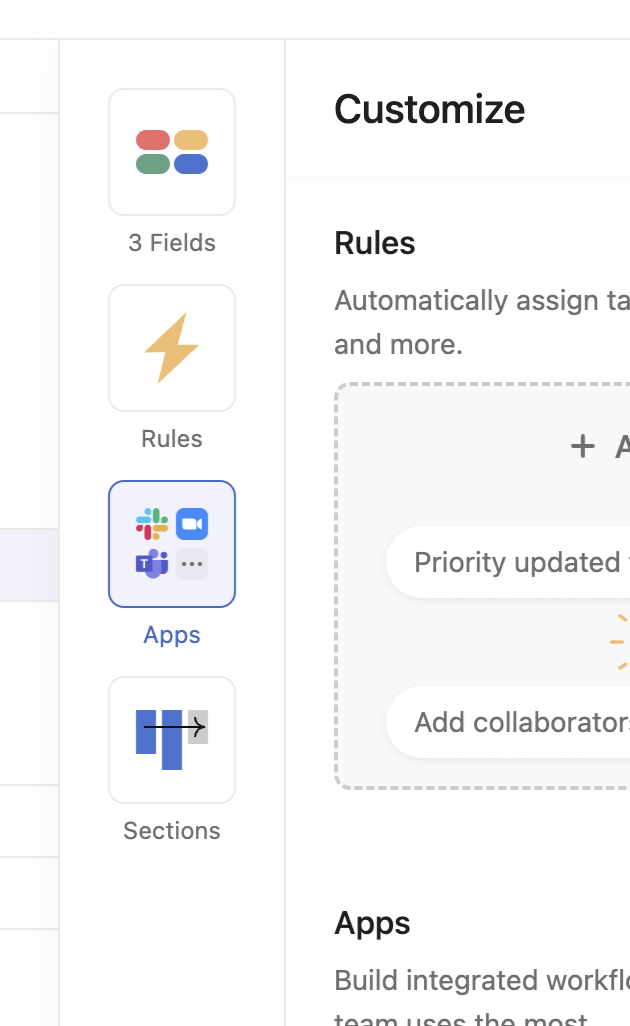Open the 3 Fields colored pills icon
This screenshot has width=630, height=1026.
click(172, 152)
